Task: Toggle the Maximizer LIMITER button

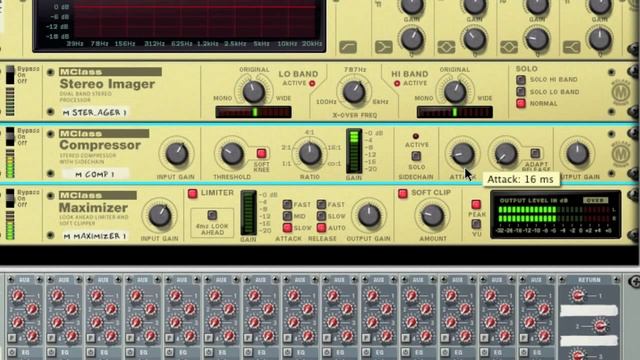Action: coord(192,193)
